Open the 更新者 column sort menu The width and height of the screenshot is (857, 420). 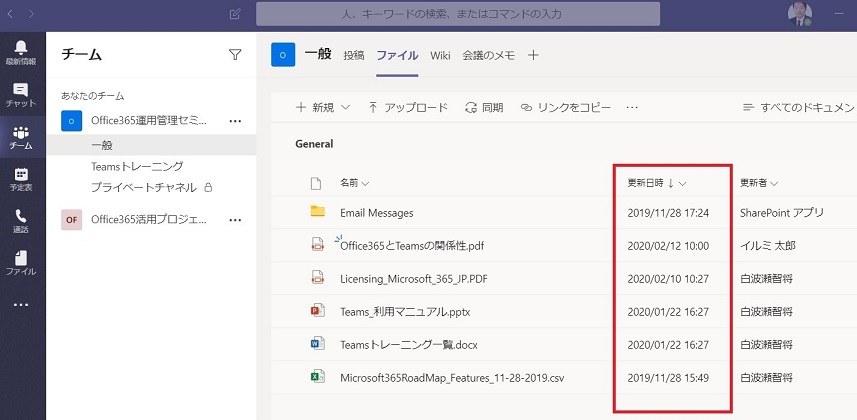(x=759, y=183)
